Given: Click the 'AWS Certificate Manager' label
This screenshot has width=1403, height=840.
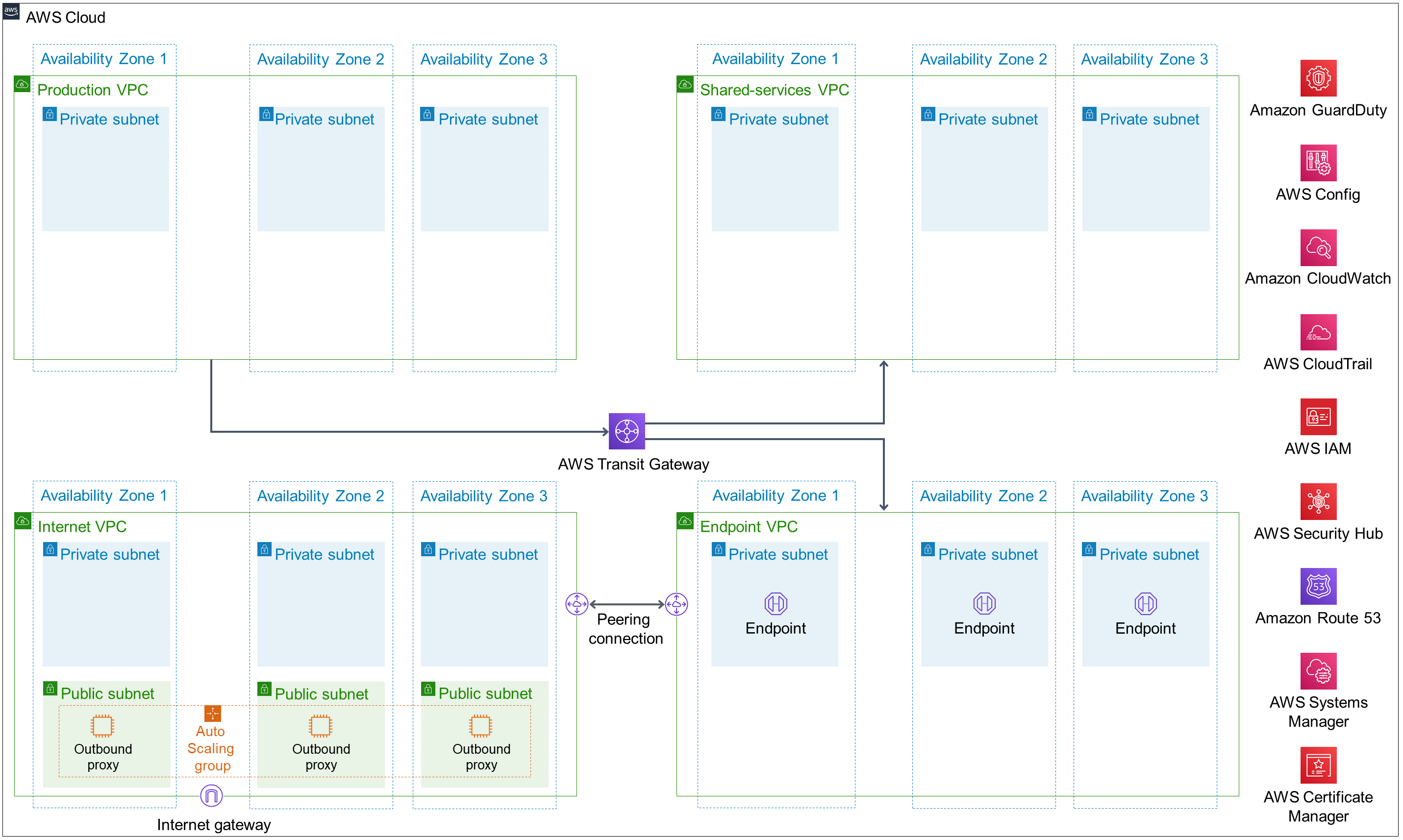Looking at the screenshot, I should pos(1318,807).
